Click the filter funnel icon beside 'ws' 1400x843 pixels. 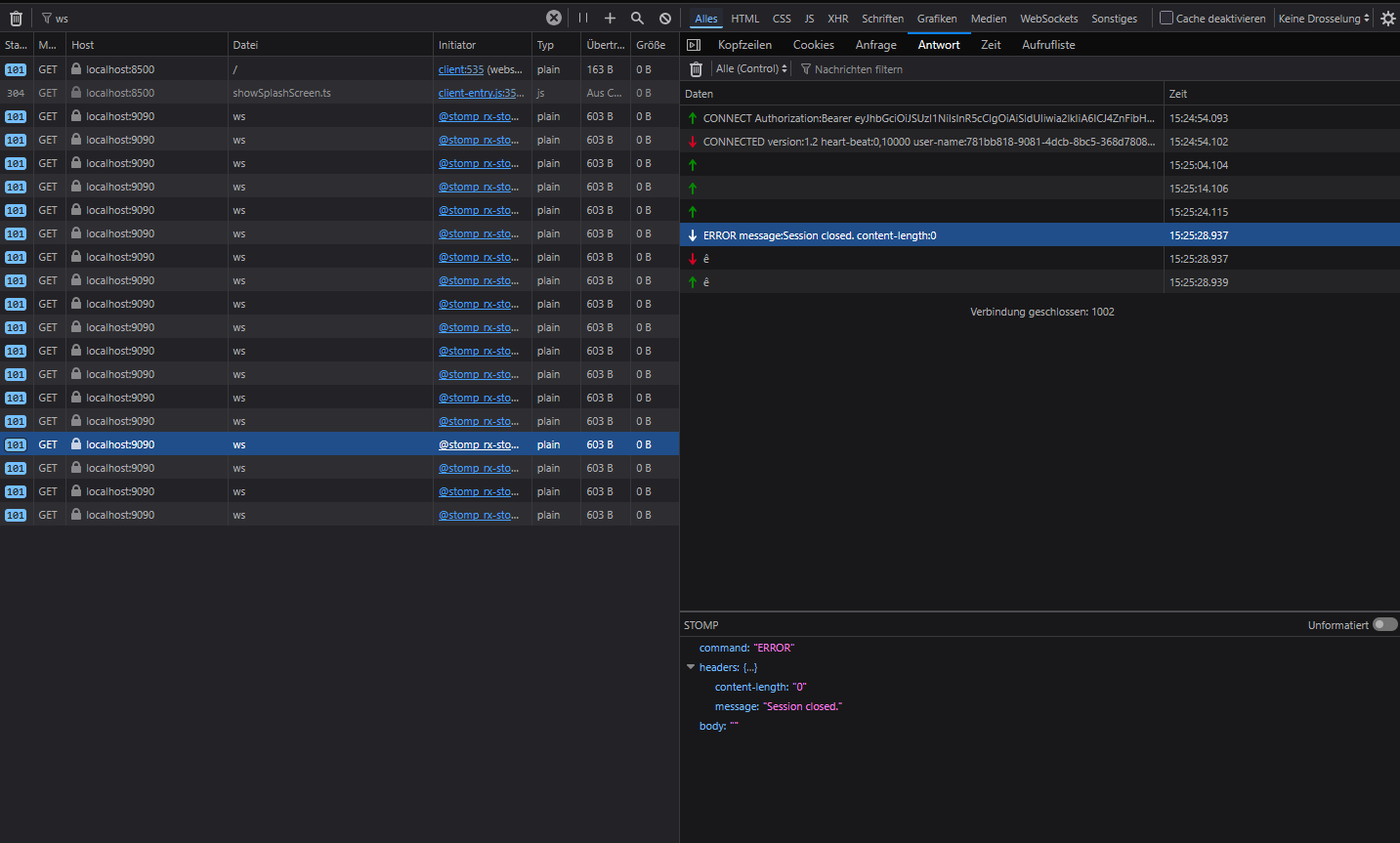(x=47, y=19)
